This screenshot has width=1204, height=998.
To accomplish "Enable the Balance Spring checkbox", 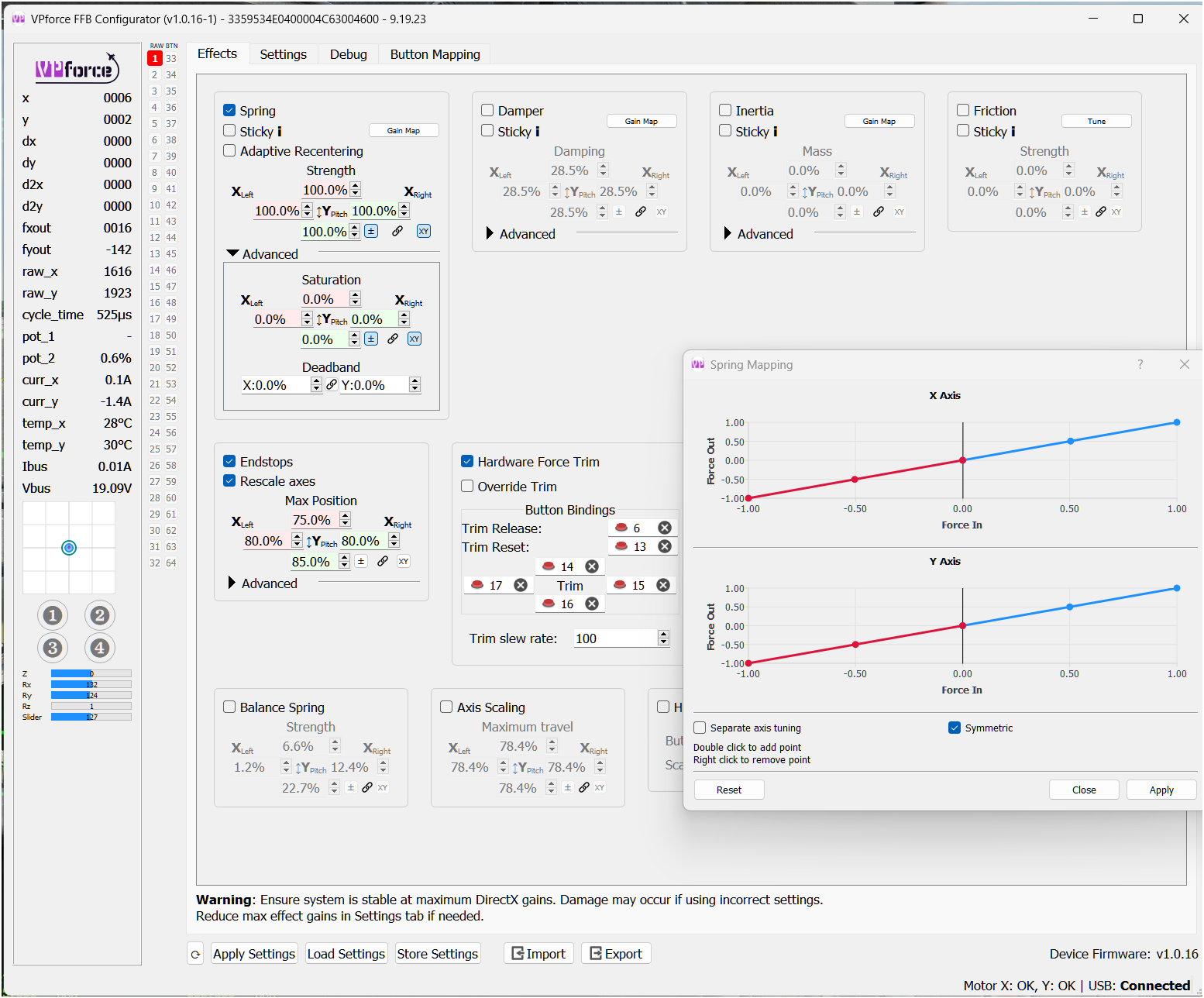I will (x=229, y=707).
